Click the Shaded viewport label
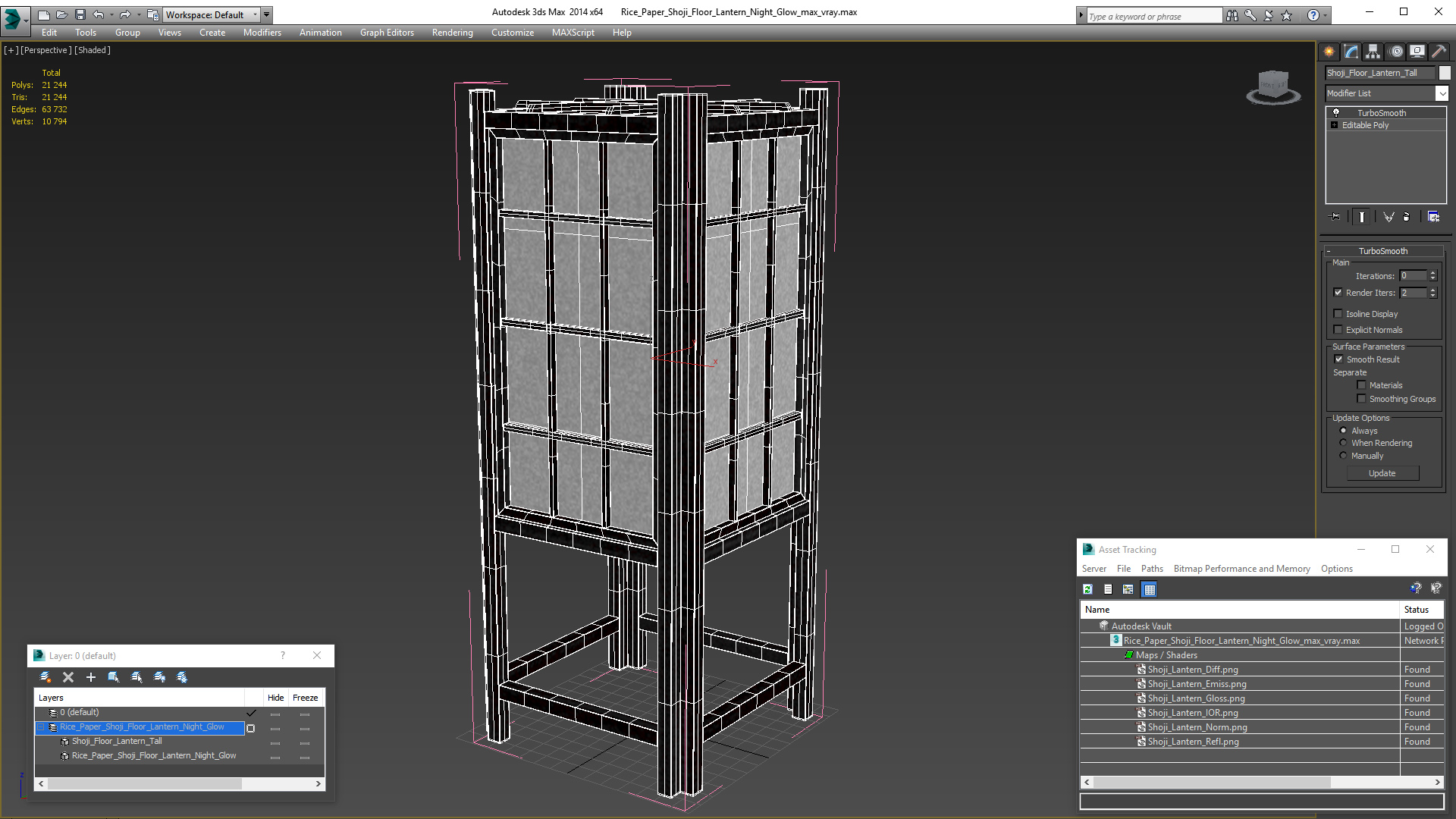Image resolution: width=1456 pixels, height=819 pixels. (93, 50)
